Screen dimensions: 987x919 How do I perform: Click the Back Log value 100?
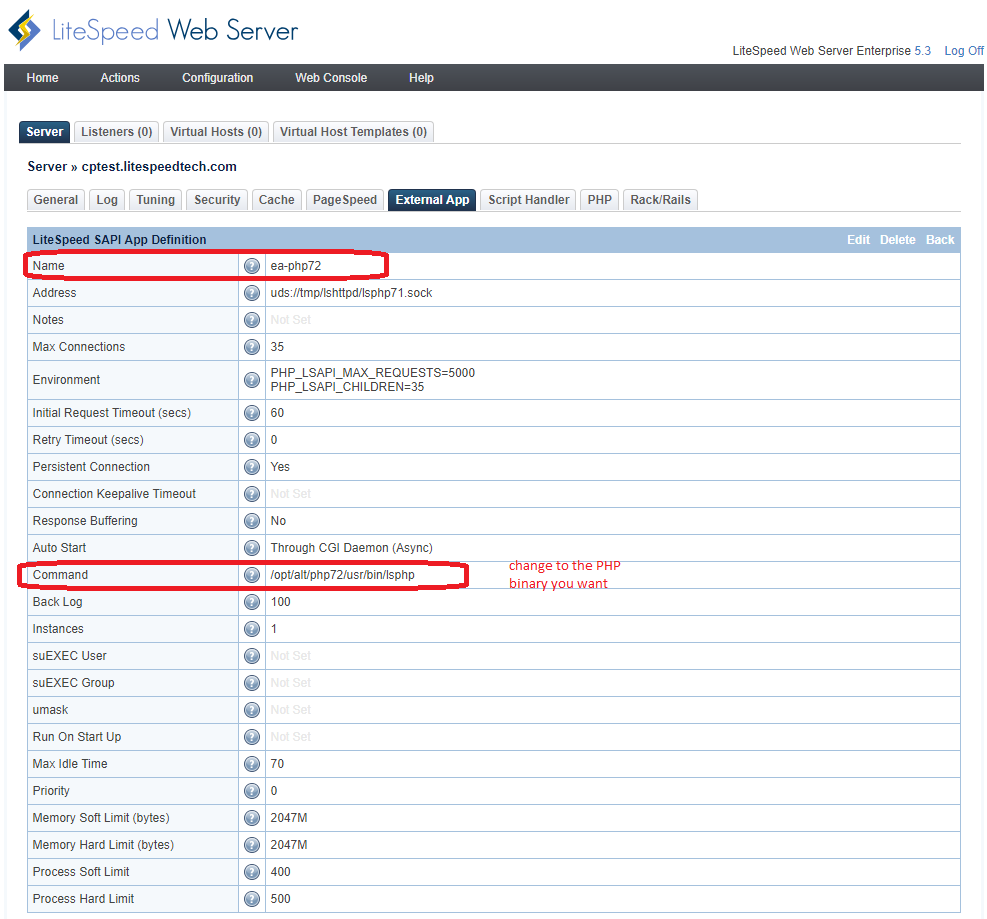coord(281,602)
